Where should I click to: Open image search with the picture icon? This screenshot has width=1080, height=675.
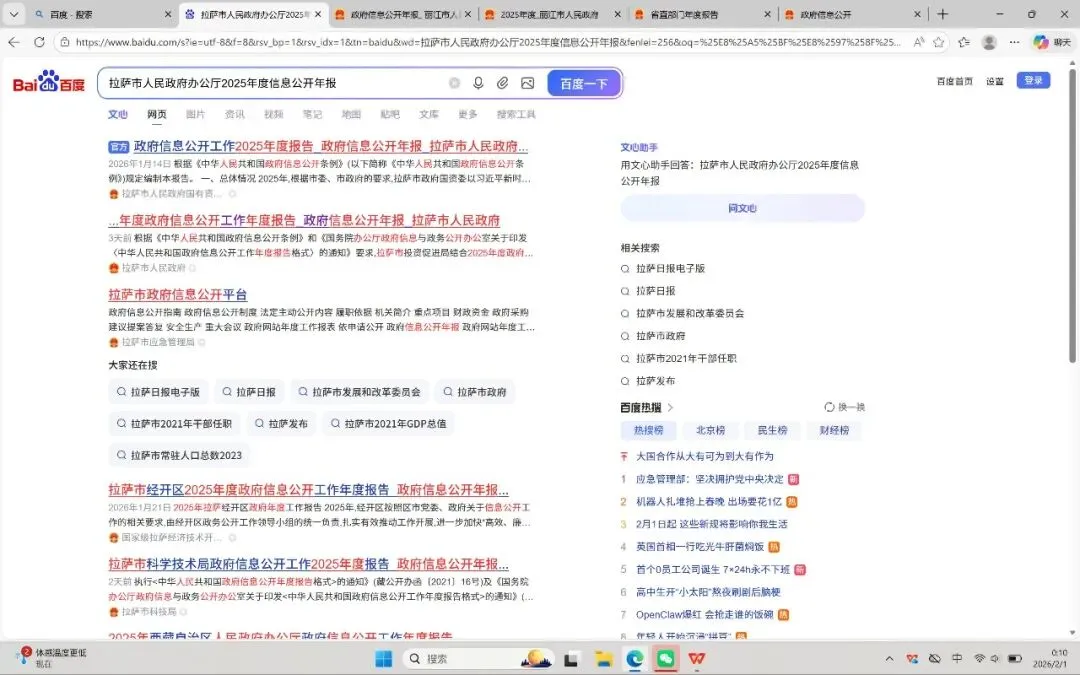coord(528,83)
